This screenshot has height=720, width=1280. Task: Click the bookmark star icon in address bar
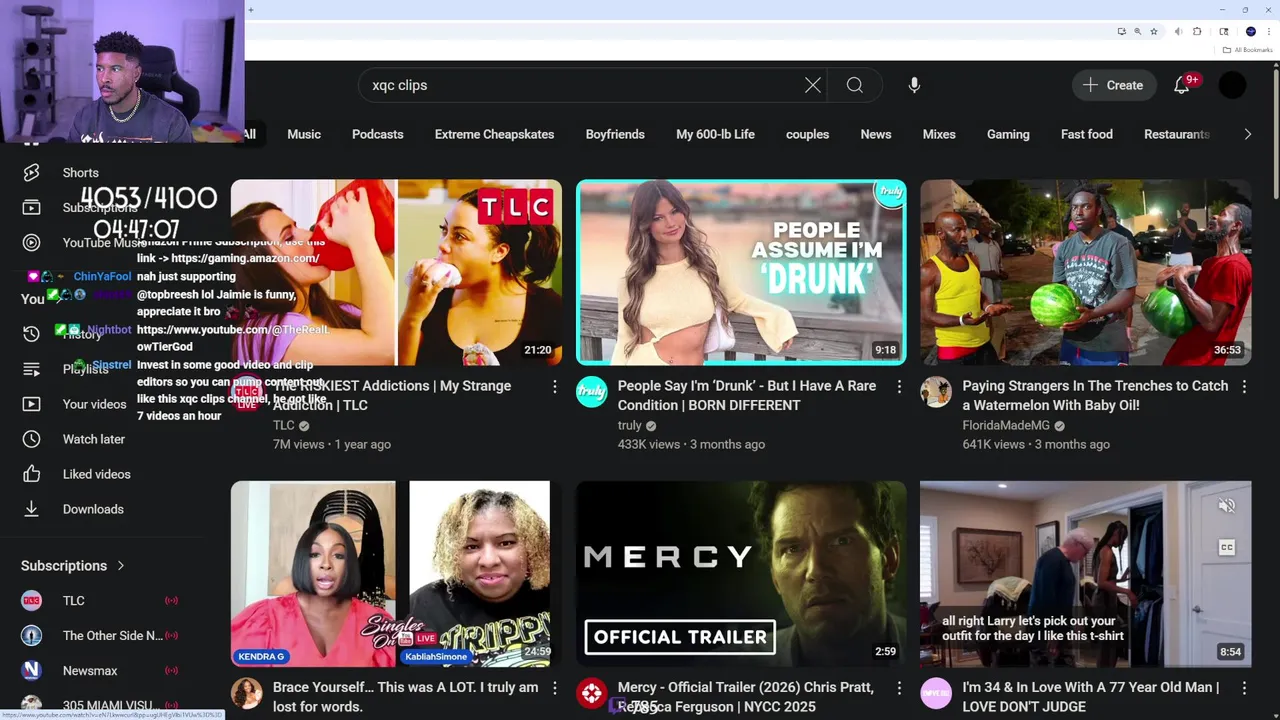(1153, 31)
